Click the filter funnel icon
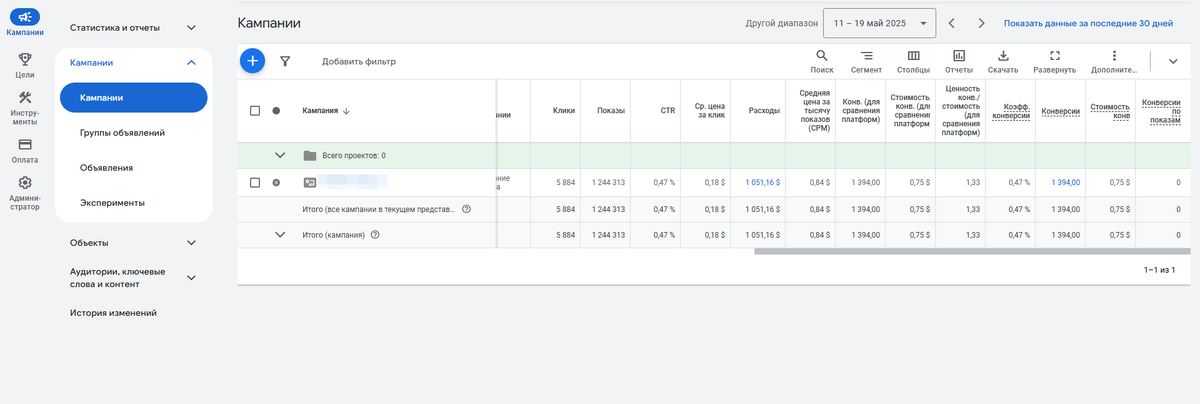This screenshot has width=1200, height=404. (x=285, y=61)
